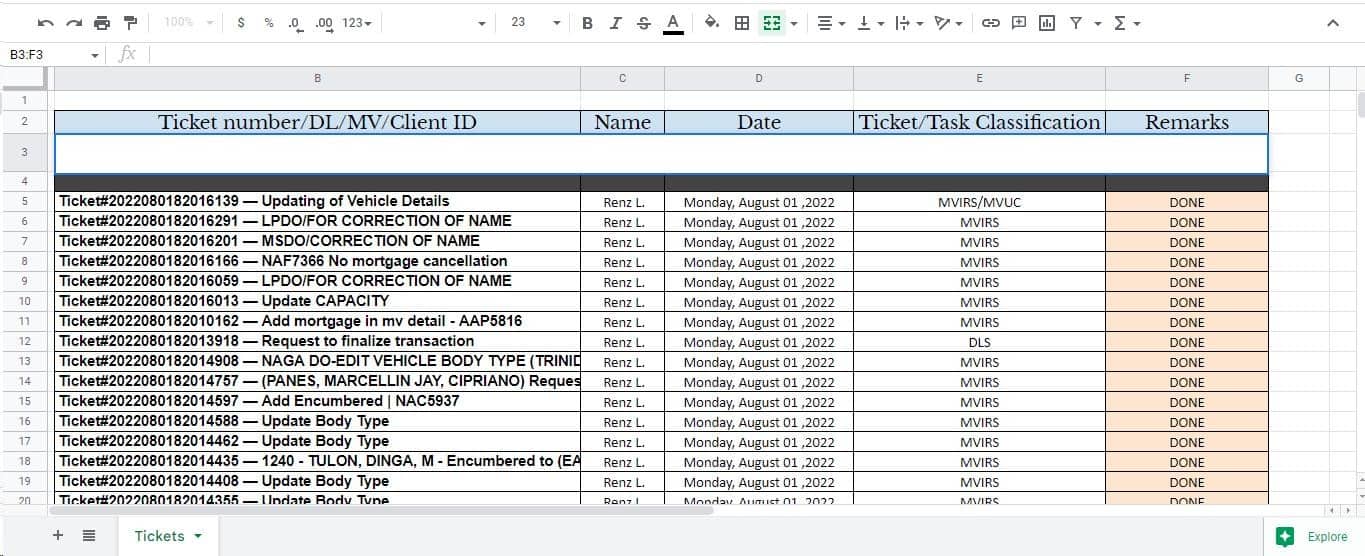
Task: Select column F header
Action: coord(1187,78)
